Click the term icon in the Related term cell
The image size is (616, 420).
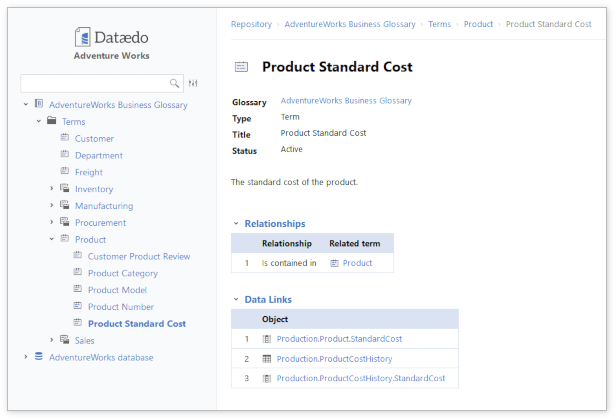(334, 263)
